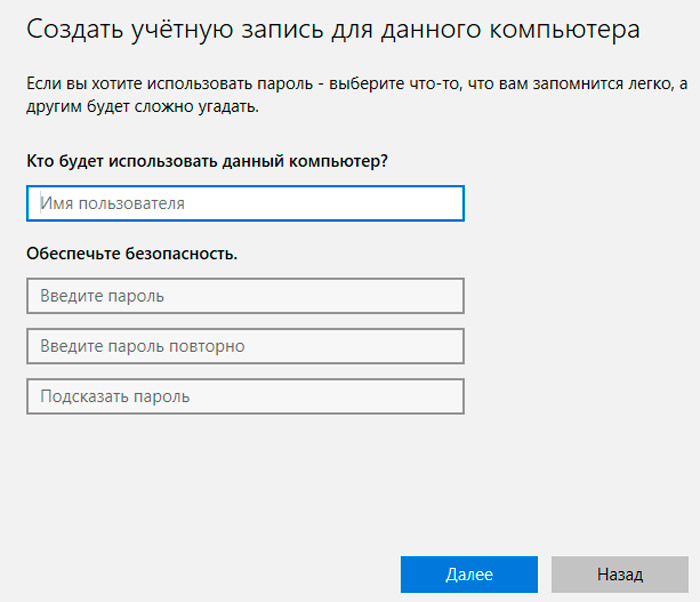Click the field directly below 'Обеспечьте безопасность.'

click(245, 296)
